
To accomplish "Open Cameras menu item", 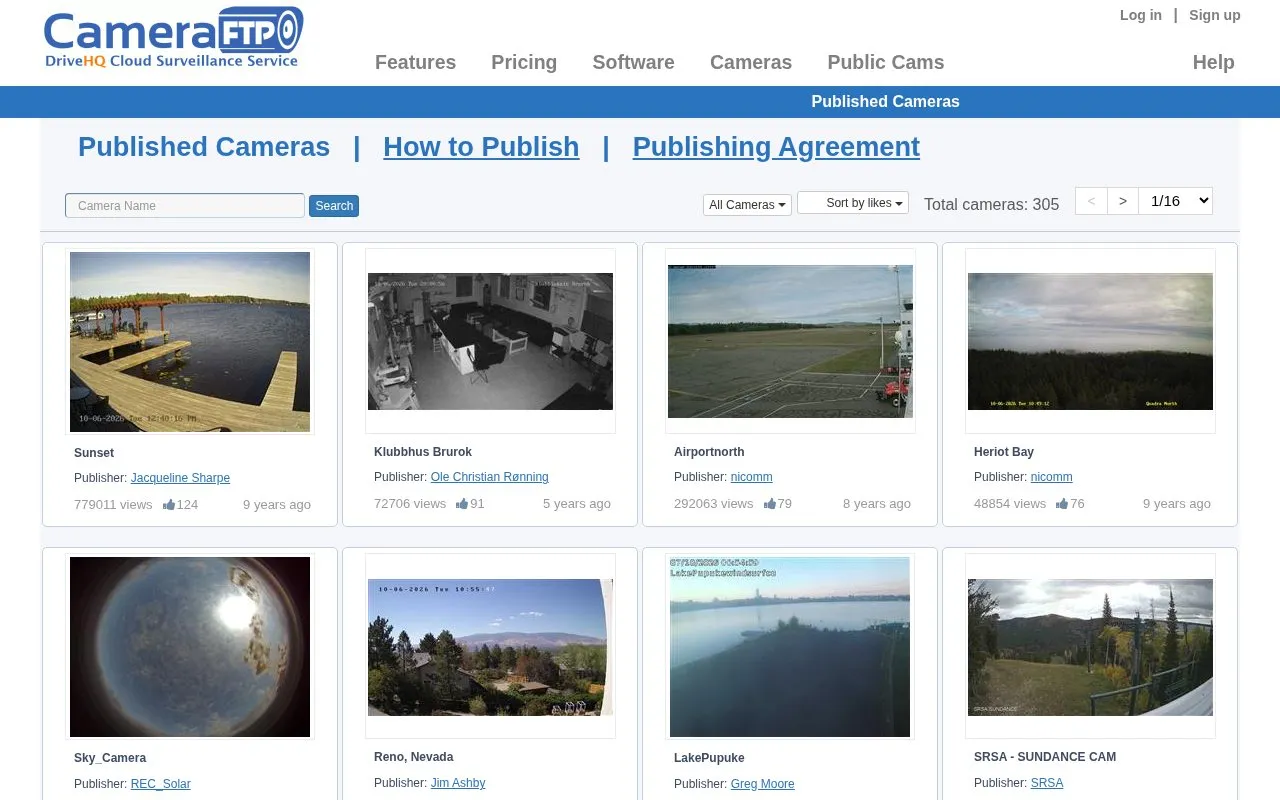I will [x=751, y=62].
